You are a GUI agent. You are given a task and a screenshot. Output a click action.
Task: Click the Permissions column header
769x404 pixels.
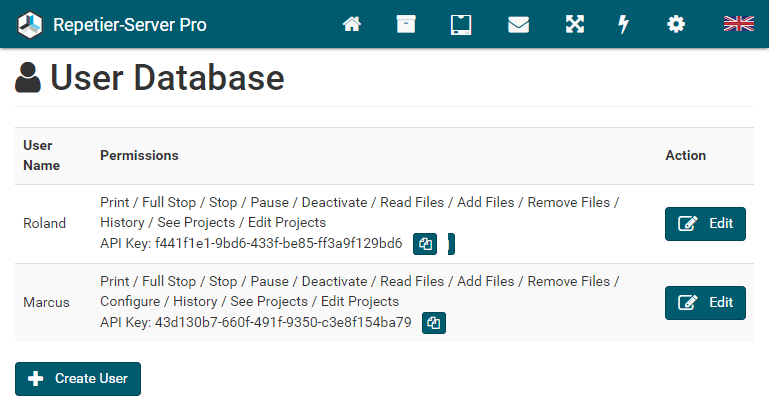pos(139,156)
